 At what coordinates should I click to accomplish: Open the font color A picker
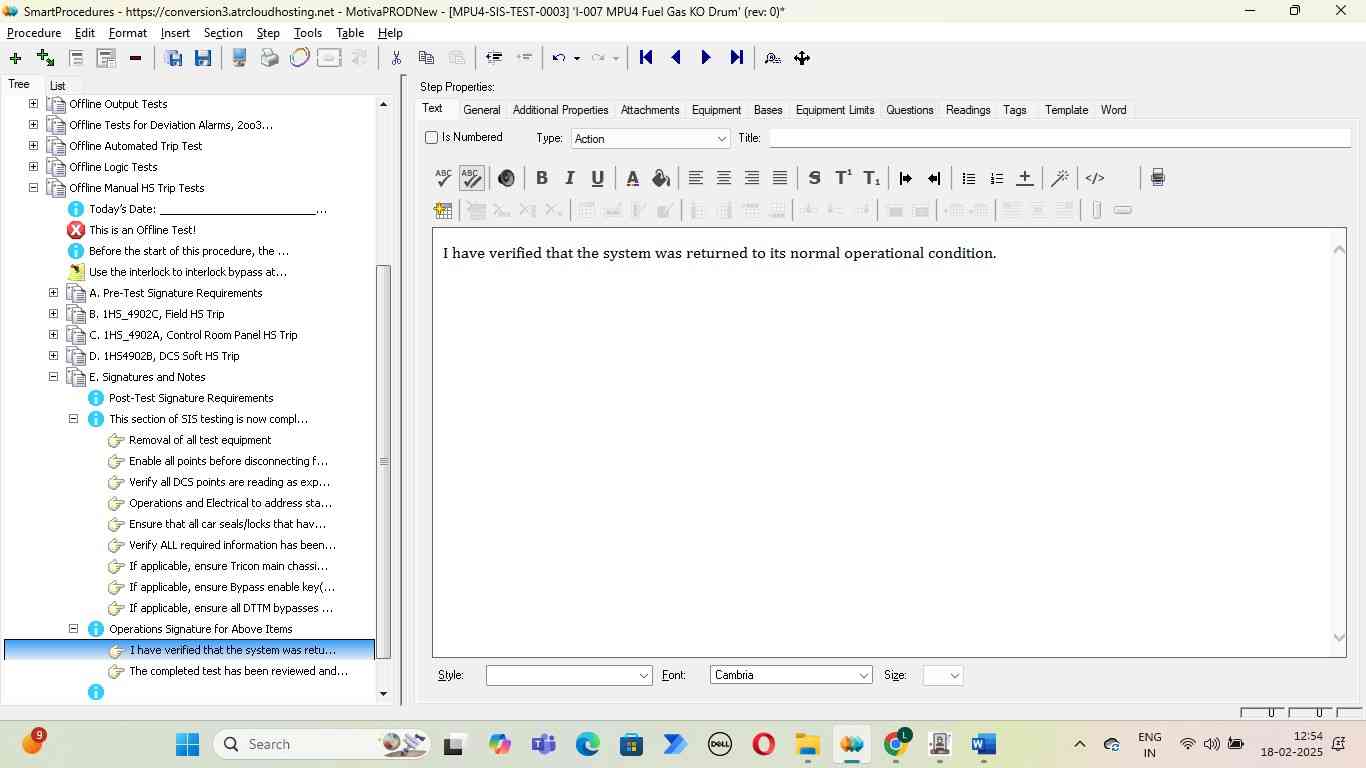632,178
